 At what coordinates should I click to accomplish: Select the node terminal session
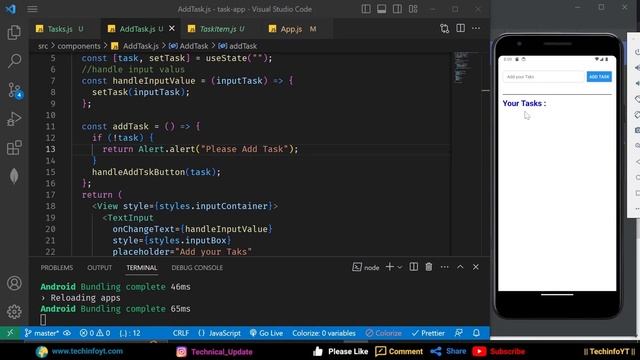(366, 267)
